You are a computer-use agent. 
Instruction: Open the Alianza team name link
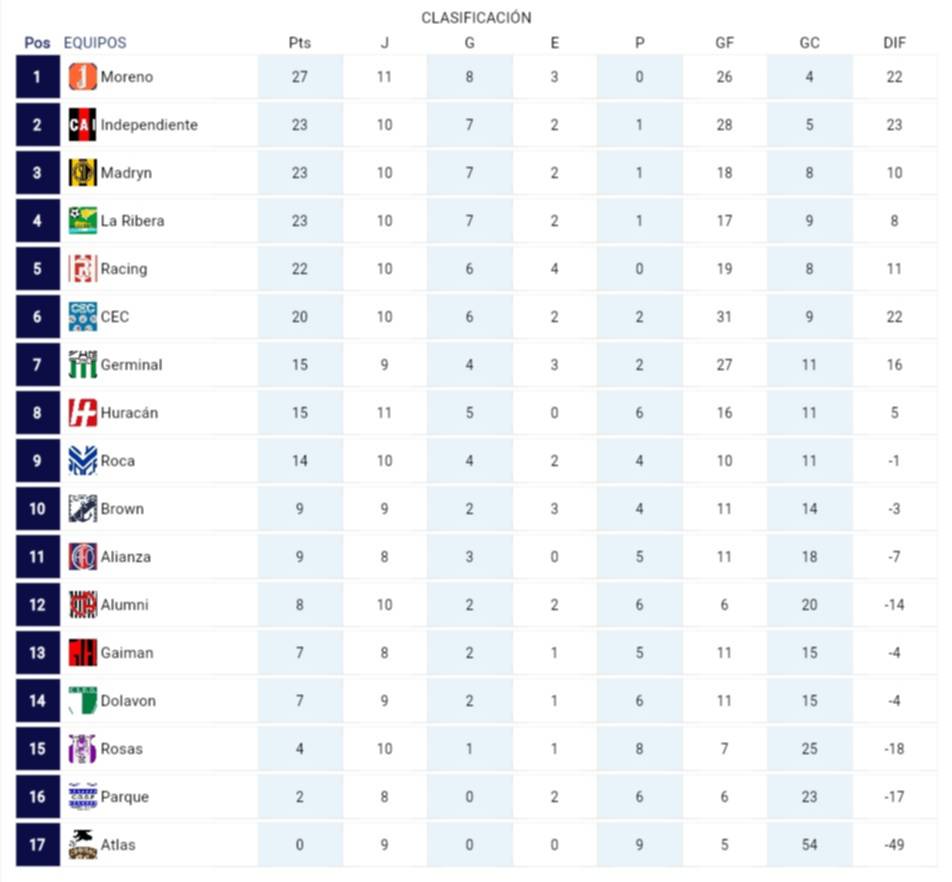126,557
